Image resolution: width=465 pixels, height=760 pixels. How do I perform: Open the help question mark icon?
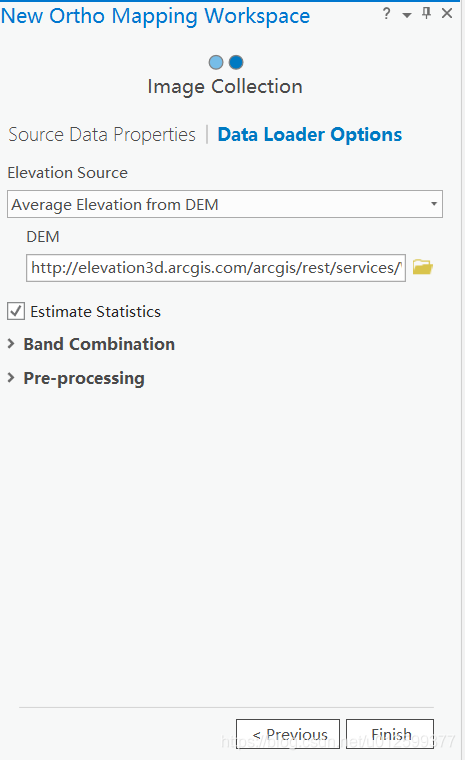(x=386, y=14)
